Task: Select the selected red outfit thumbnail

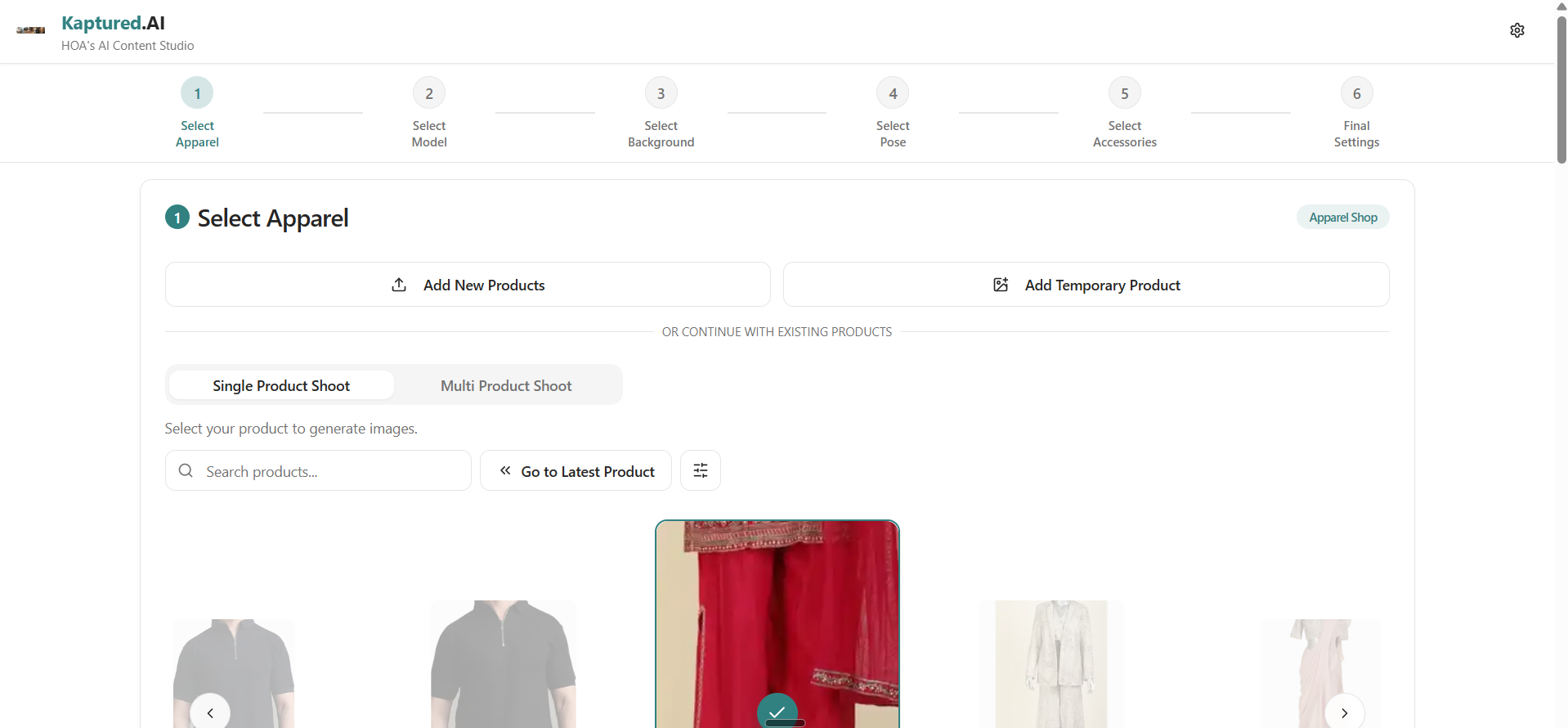Action: 777,624
